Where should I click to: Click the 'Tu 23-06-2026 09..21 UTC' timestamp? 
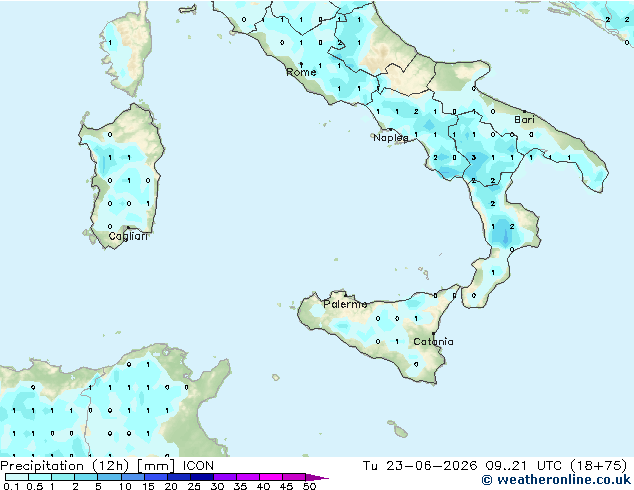462,466
